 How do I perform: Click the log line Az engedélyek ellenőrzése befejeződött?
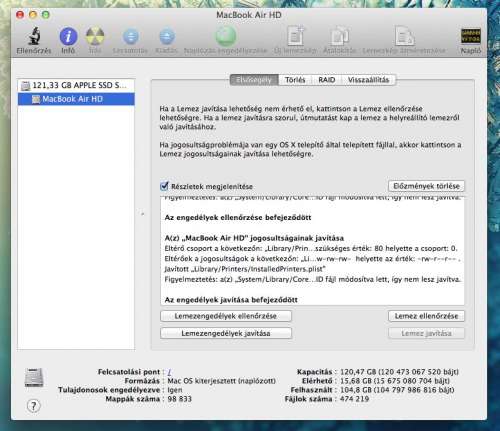(x=238, y=218)
